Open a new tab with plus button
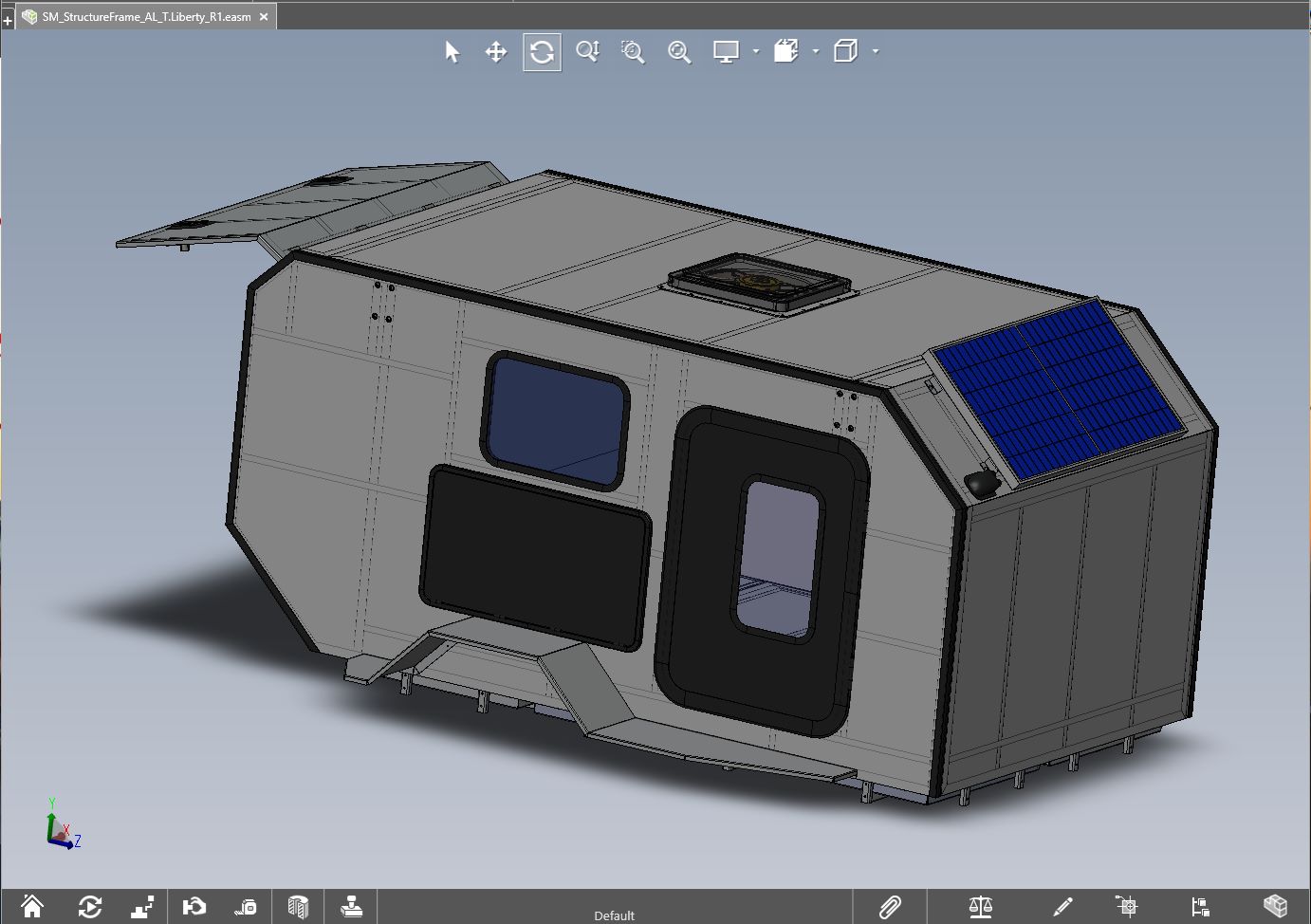 (8, 19)
